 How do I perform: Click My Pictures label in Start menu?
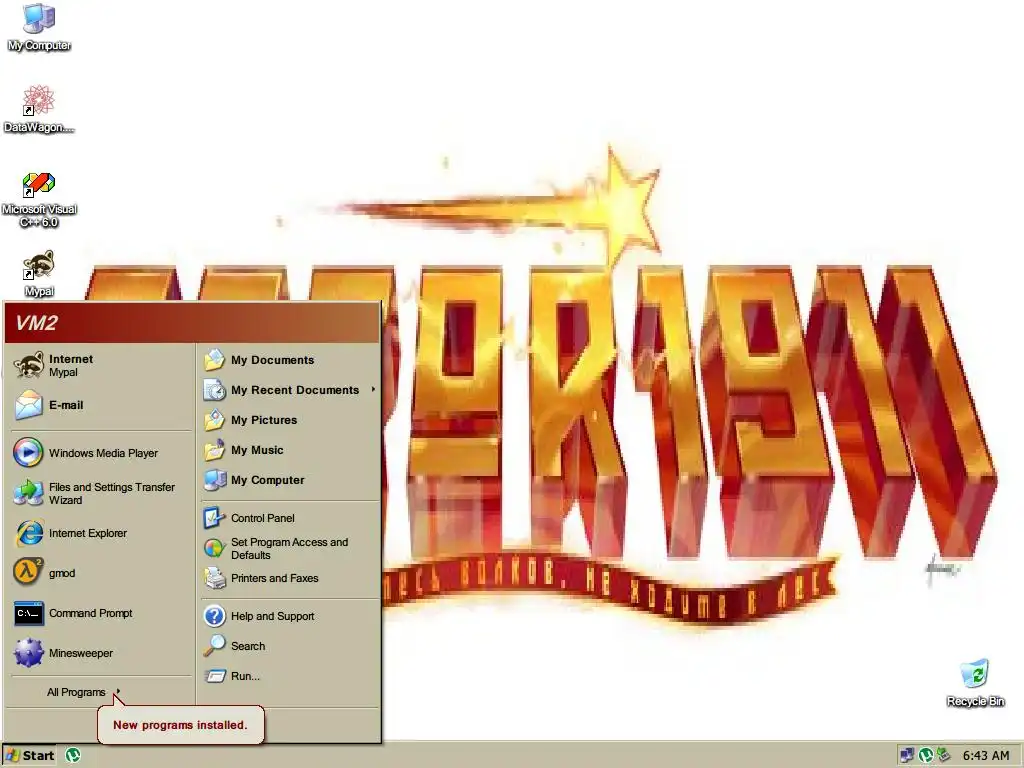[x=264, y=420]
